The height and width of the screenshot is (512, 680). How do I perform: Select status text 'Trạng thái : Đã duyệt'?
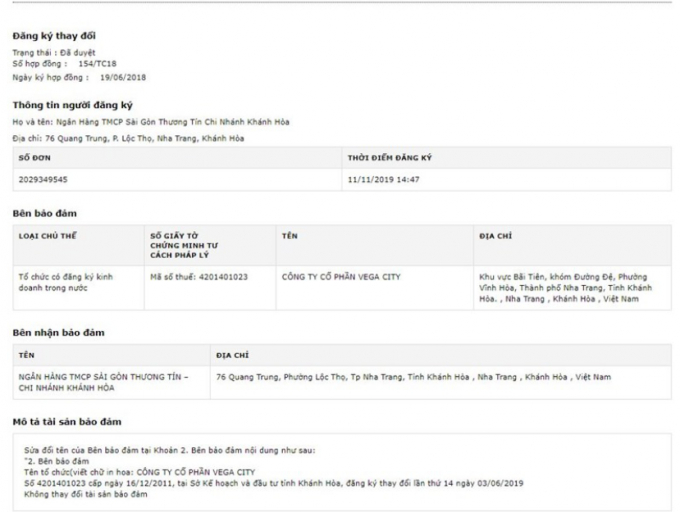pos(54,53)
